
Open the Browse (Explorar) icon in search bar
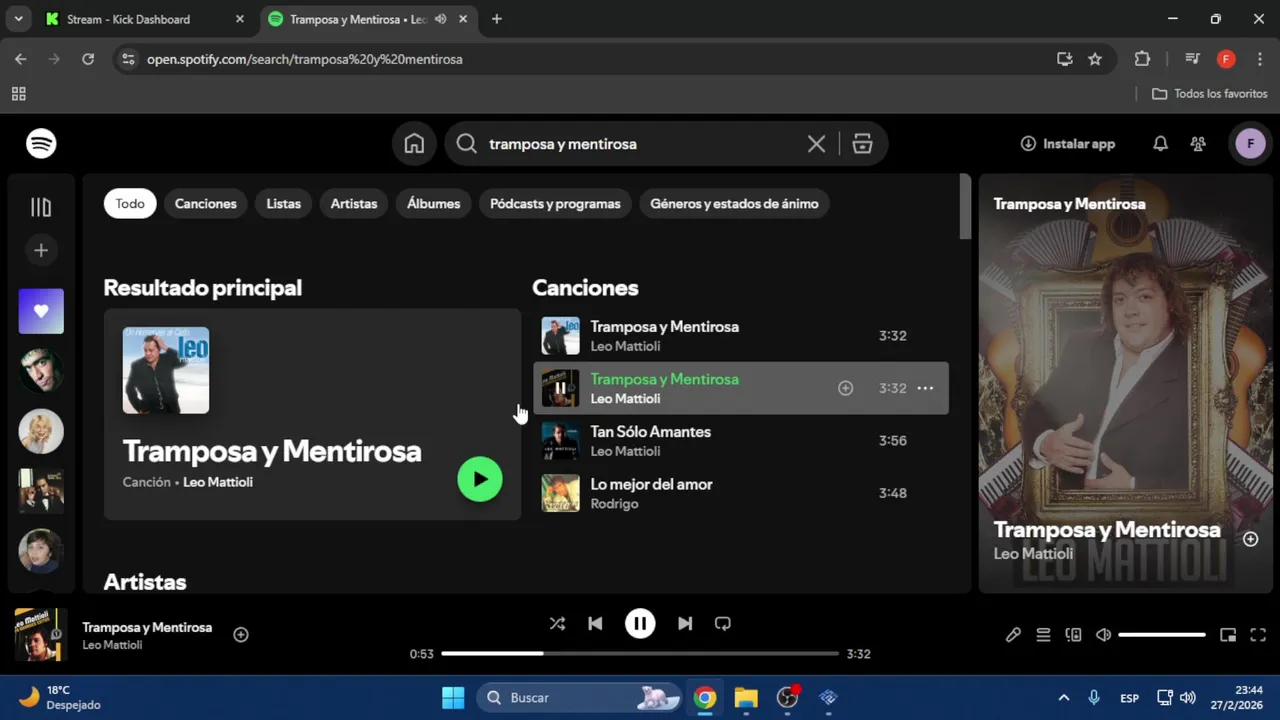(862, 144)
